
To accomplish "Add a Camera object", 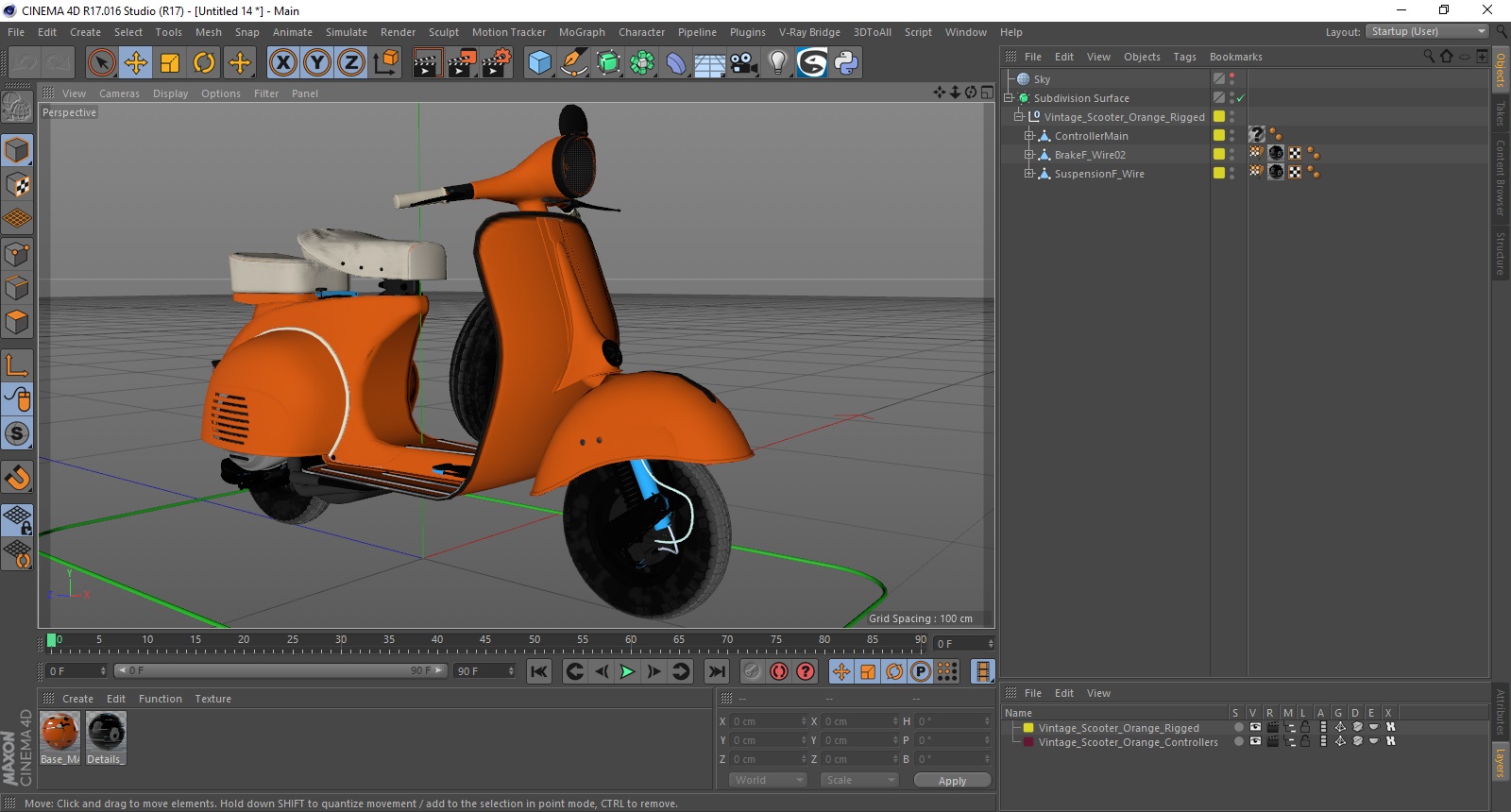I will [743, 63].
